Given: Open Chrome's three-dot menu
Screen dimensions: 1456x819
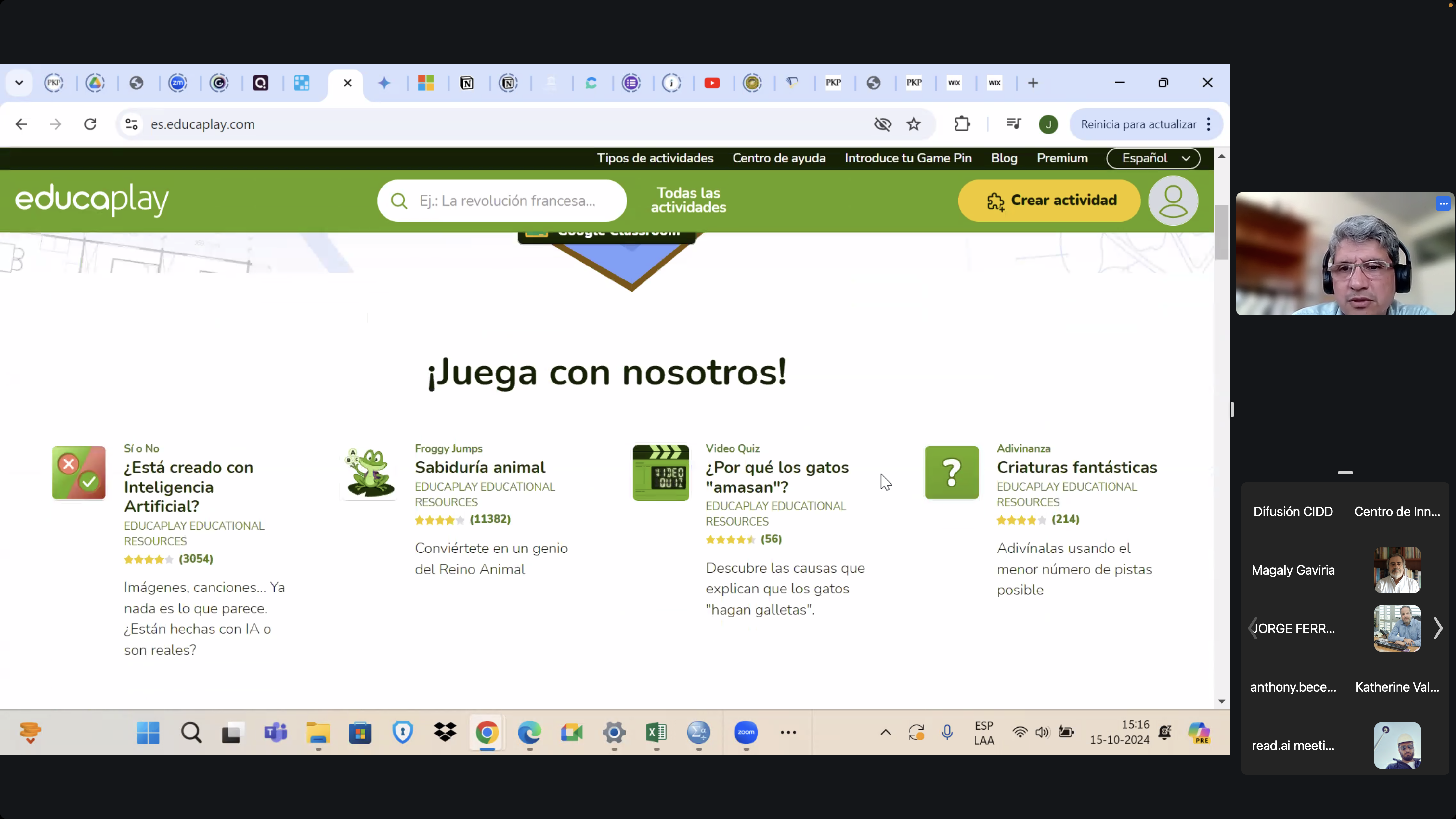Looking at the screenshot, I should click(x=1208, y=124).
